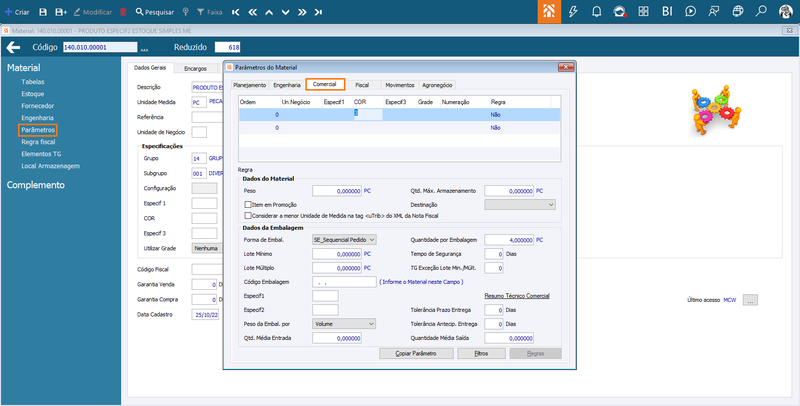Click the lightning bolt shortcut icon

tap(573, 11)
